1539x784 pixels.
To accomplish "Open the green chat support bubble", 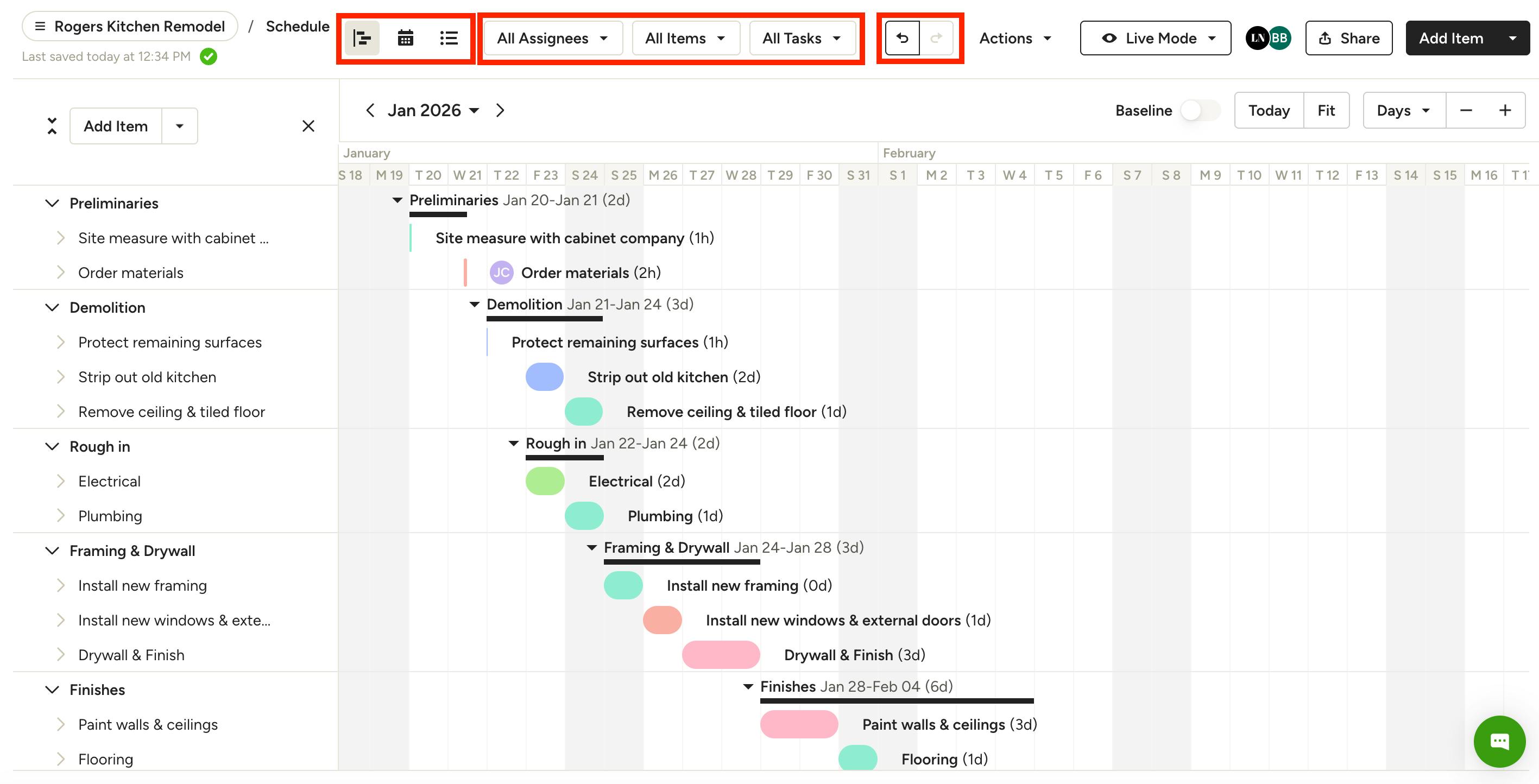I will pos(1499,742).
